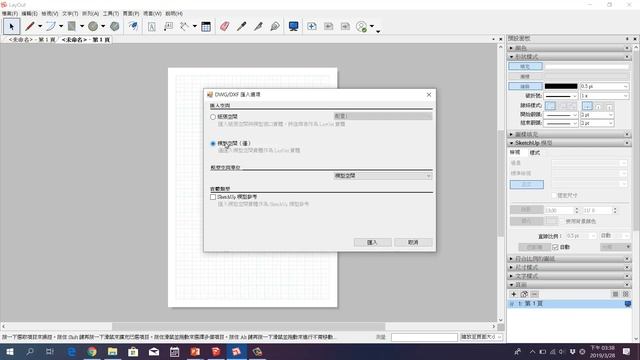The width and height of the screenshot is (640, 360).
Task: Open the Text menu
Action: pyautogui.click(x=70, y=13)
